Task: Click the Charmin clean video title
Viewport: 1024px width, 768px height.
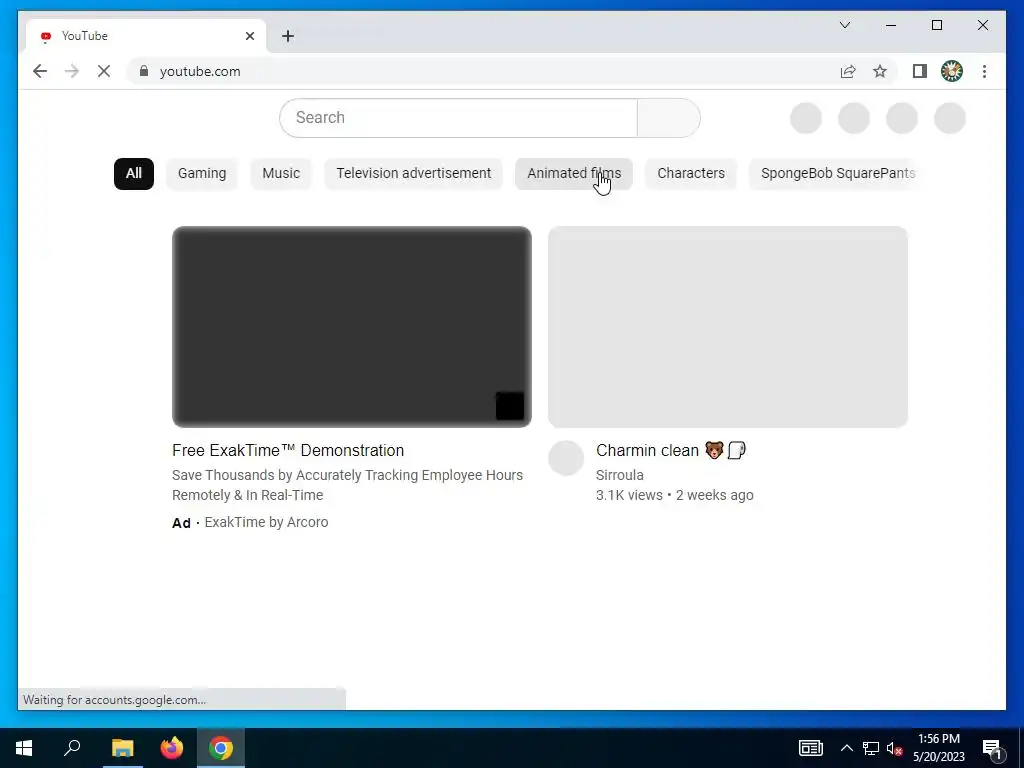Action: [671, 451]
